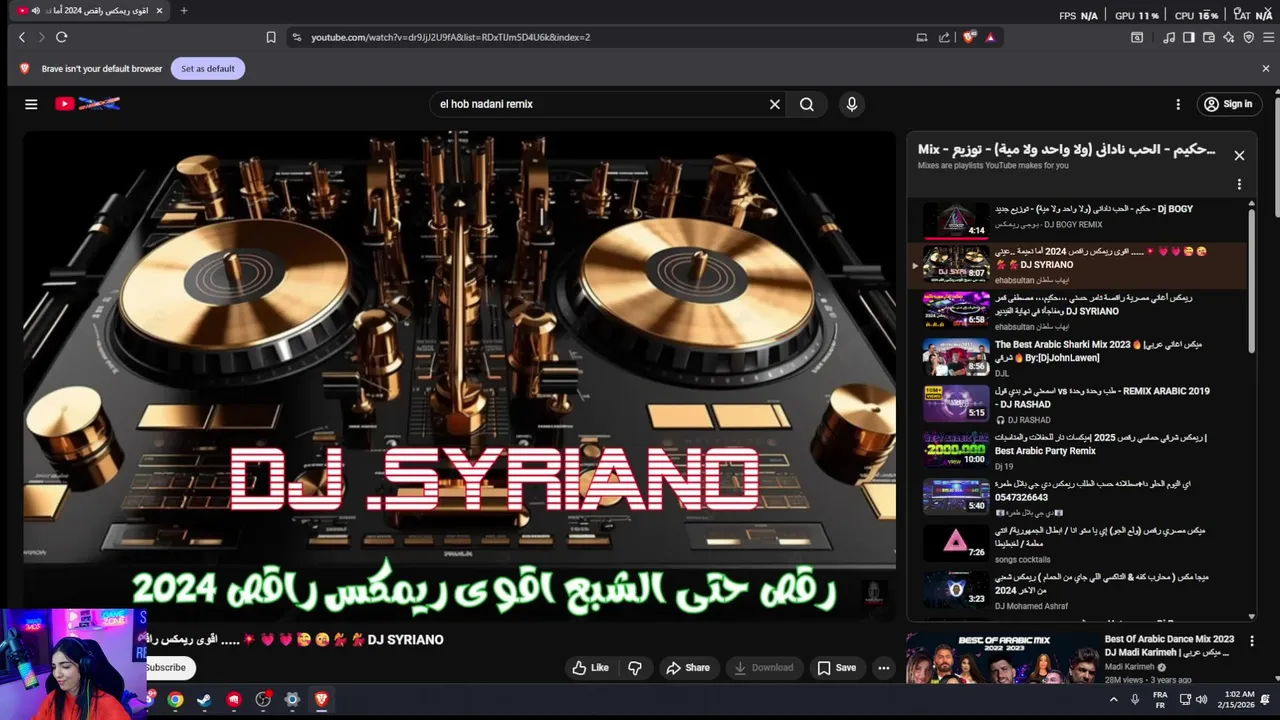Play the Dj BOGY 4:14 playlist video
Viewport: 1280px width, 720px height.
point(1078,220)
